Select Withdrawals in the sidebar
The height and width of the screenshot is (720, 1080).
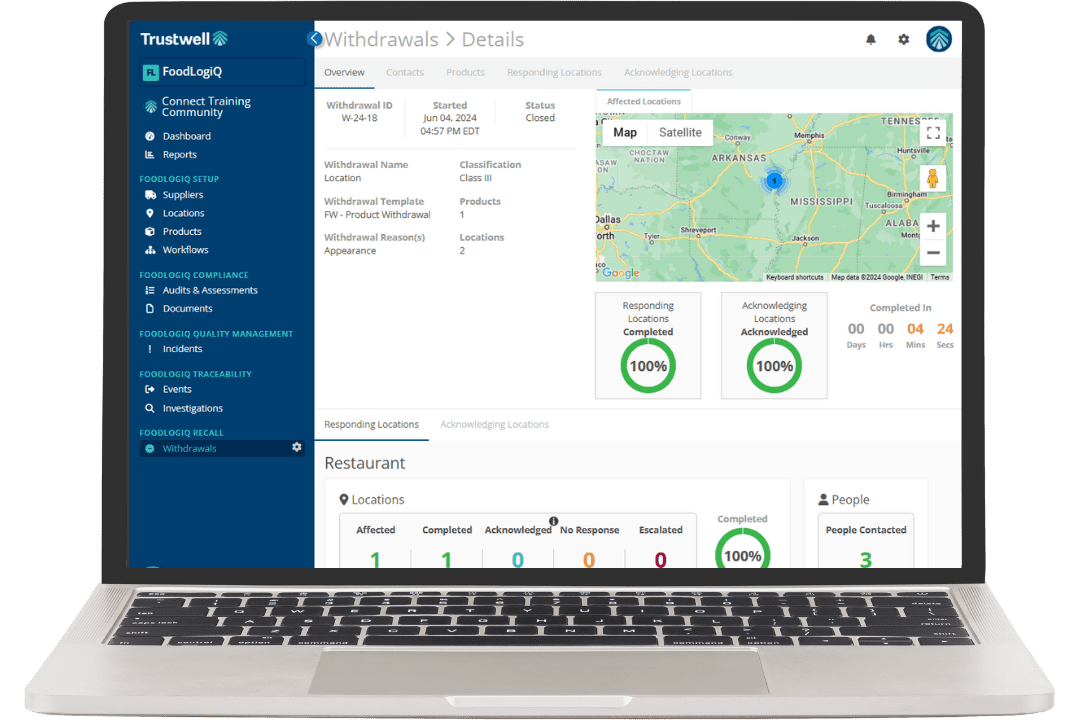(189, 449)
